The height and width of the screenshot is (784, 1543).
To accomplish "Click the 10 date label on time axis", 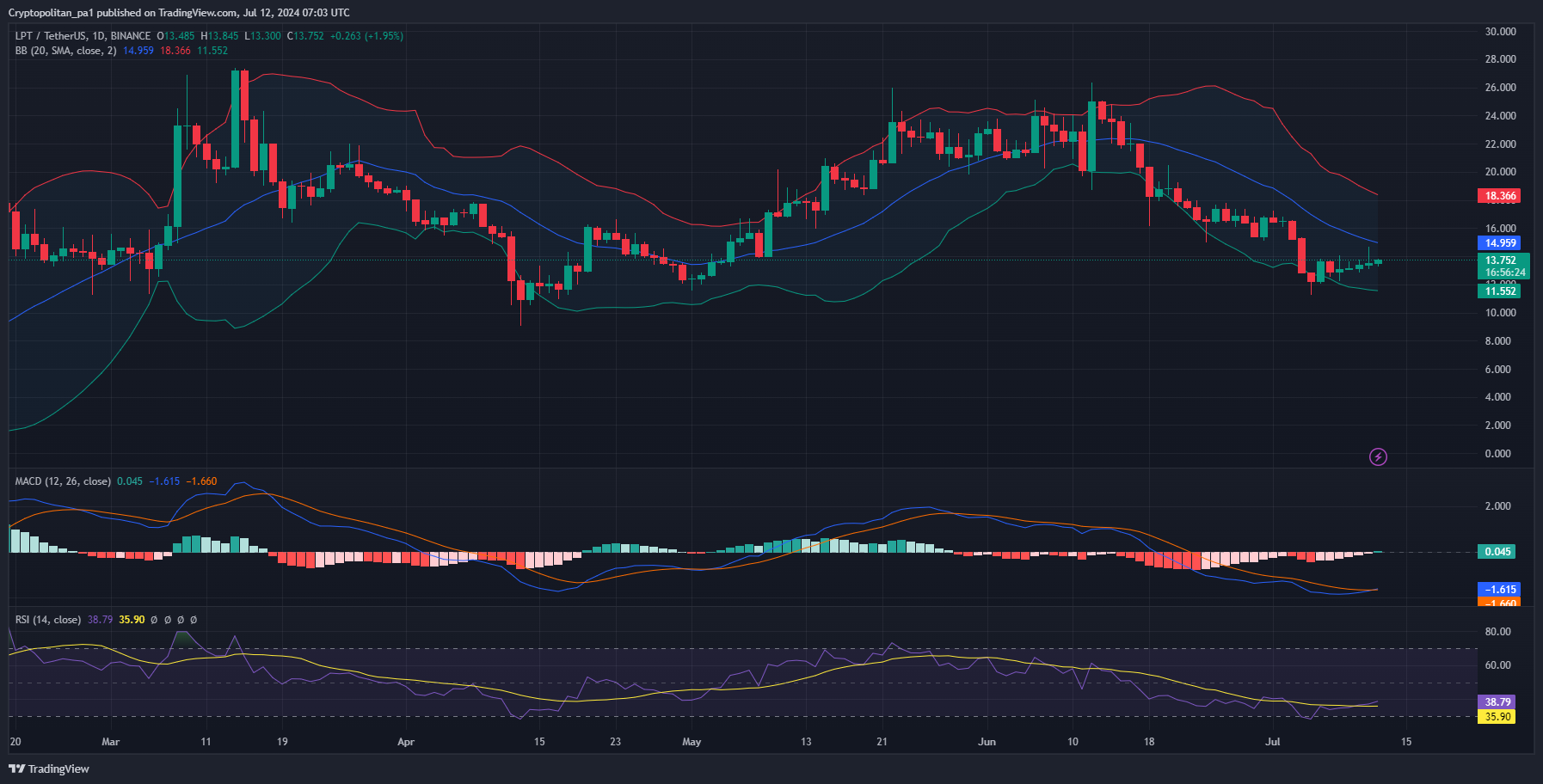I will (1073, 742).
